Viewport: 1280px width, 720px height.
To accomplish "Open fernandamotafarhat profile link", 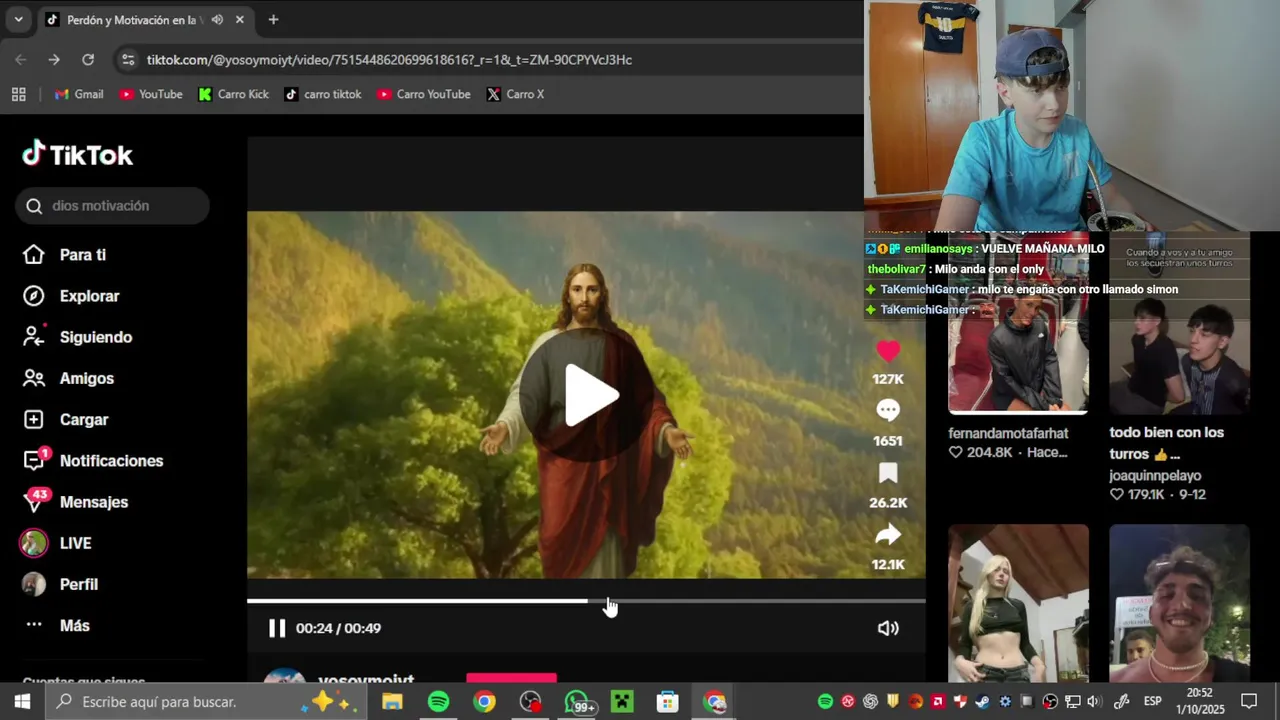I will (1008, 433).
